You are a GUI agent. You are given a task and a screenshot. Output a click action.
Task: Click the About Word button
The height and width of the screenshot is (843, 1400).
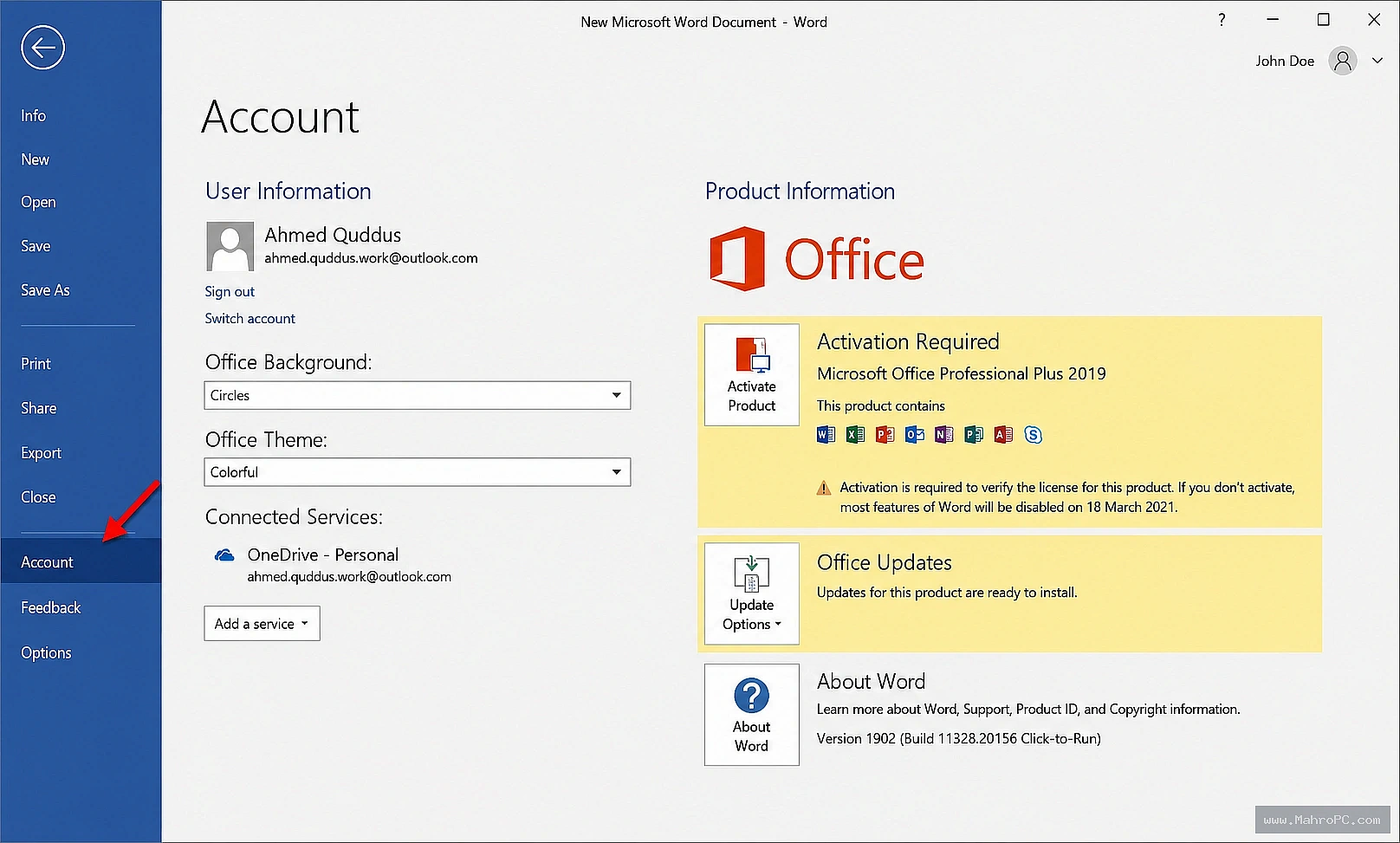pyautogui.click(x=751, y=715)
